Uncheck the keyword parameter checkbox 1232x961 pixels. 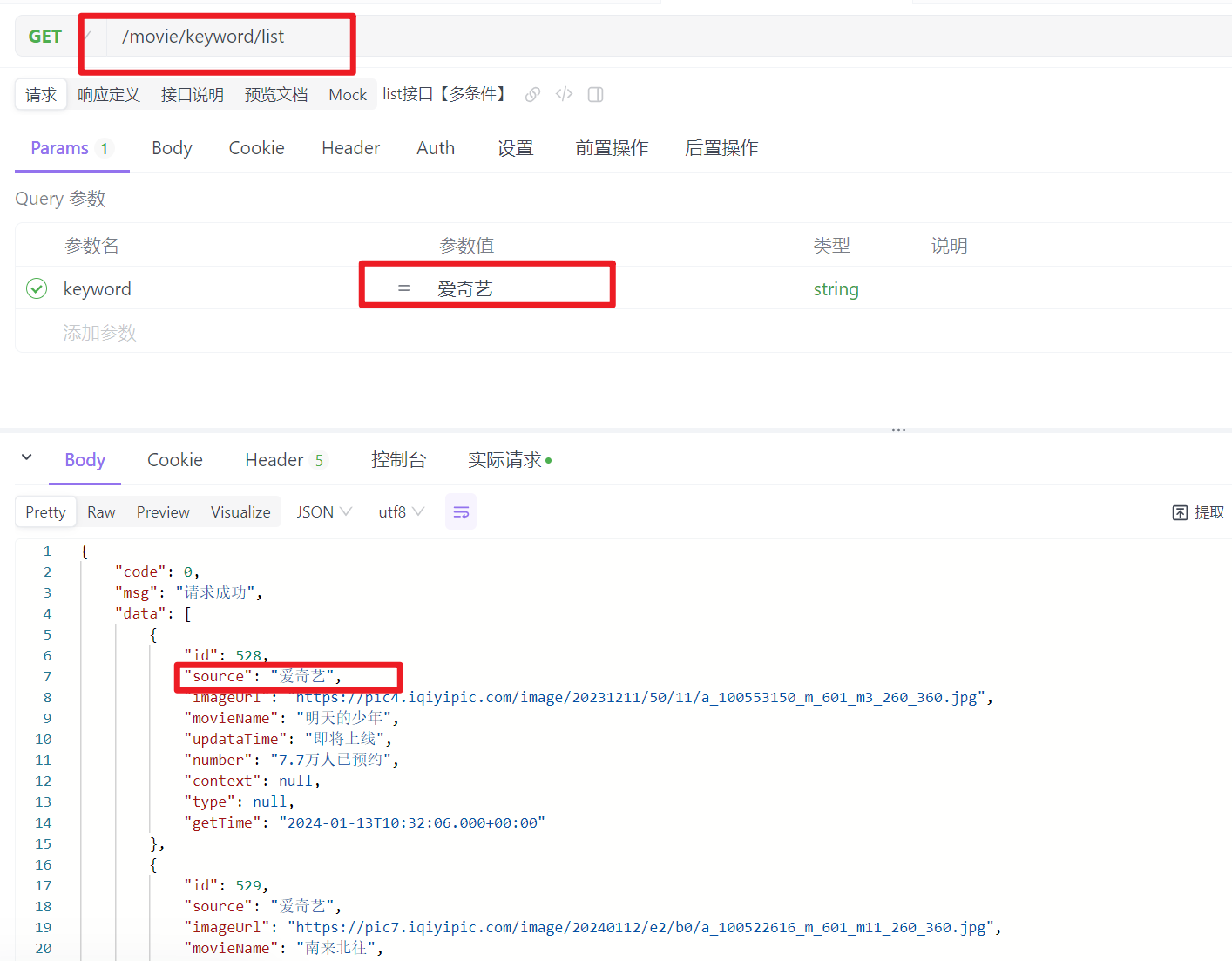click(37, 288)
